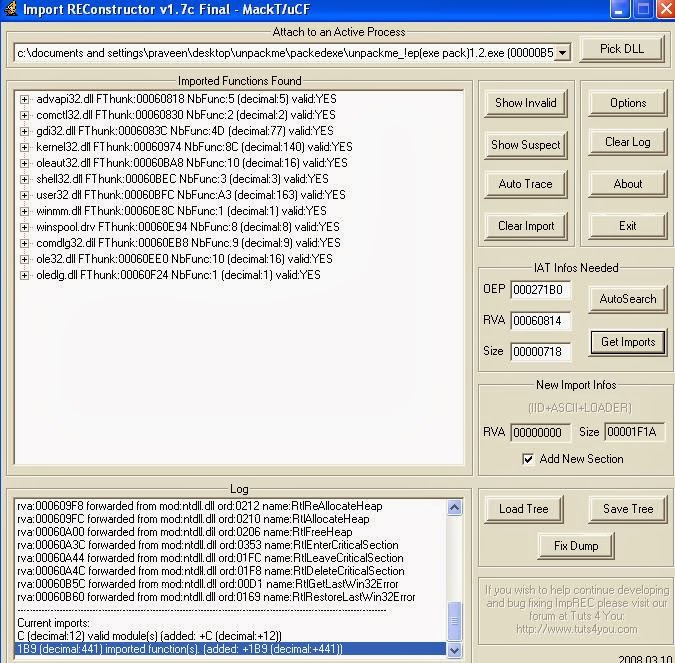Screen dimensions: 675x663
Task: Select the kernel32.dll FThunk:00060974 row
Action: coord(194,147)
